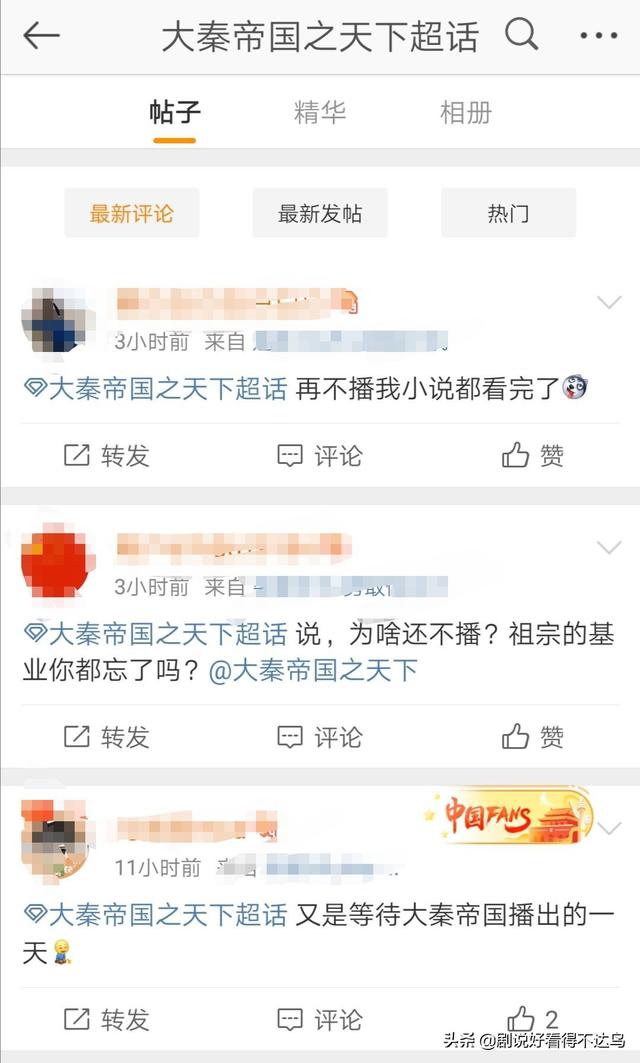Go back with the left arrow icon

tap(41, 35)
